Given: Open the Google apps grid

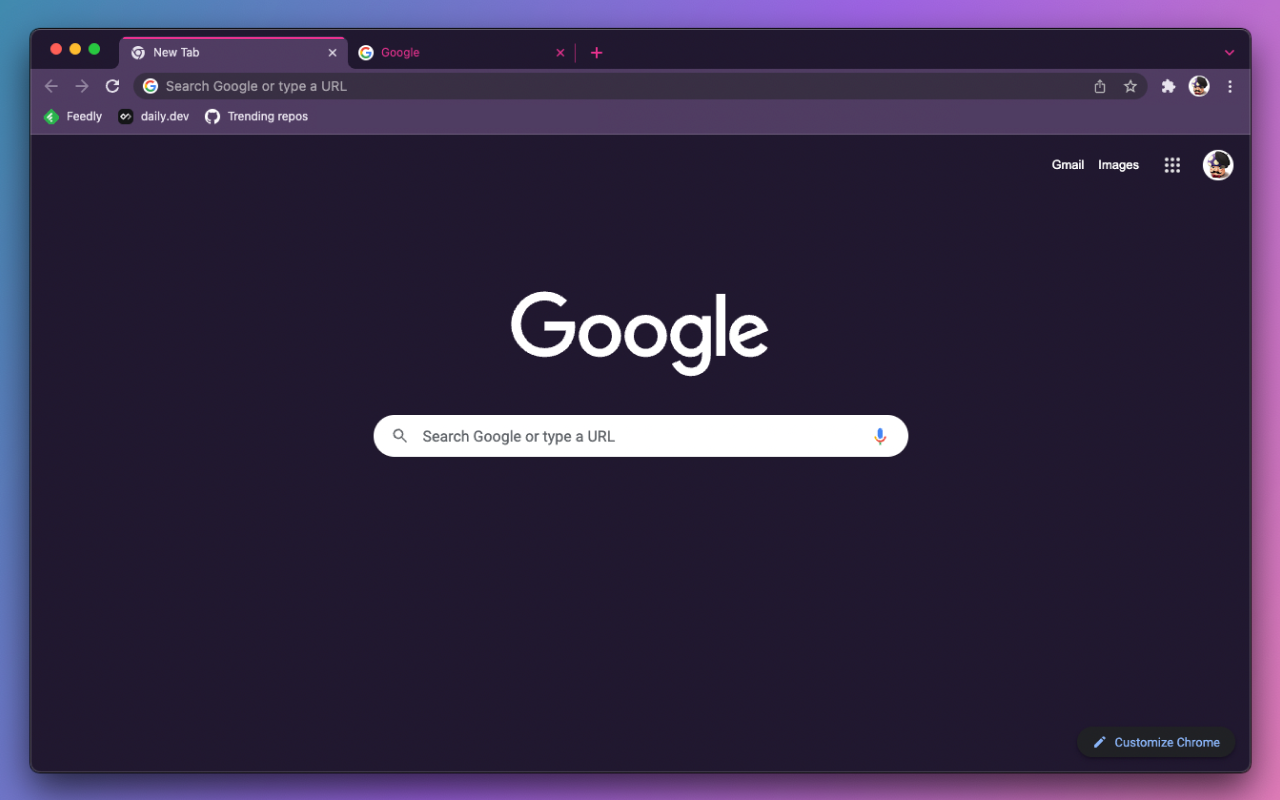Looking at the screenshot, I should click(x=1172, y=165).
